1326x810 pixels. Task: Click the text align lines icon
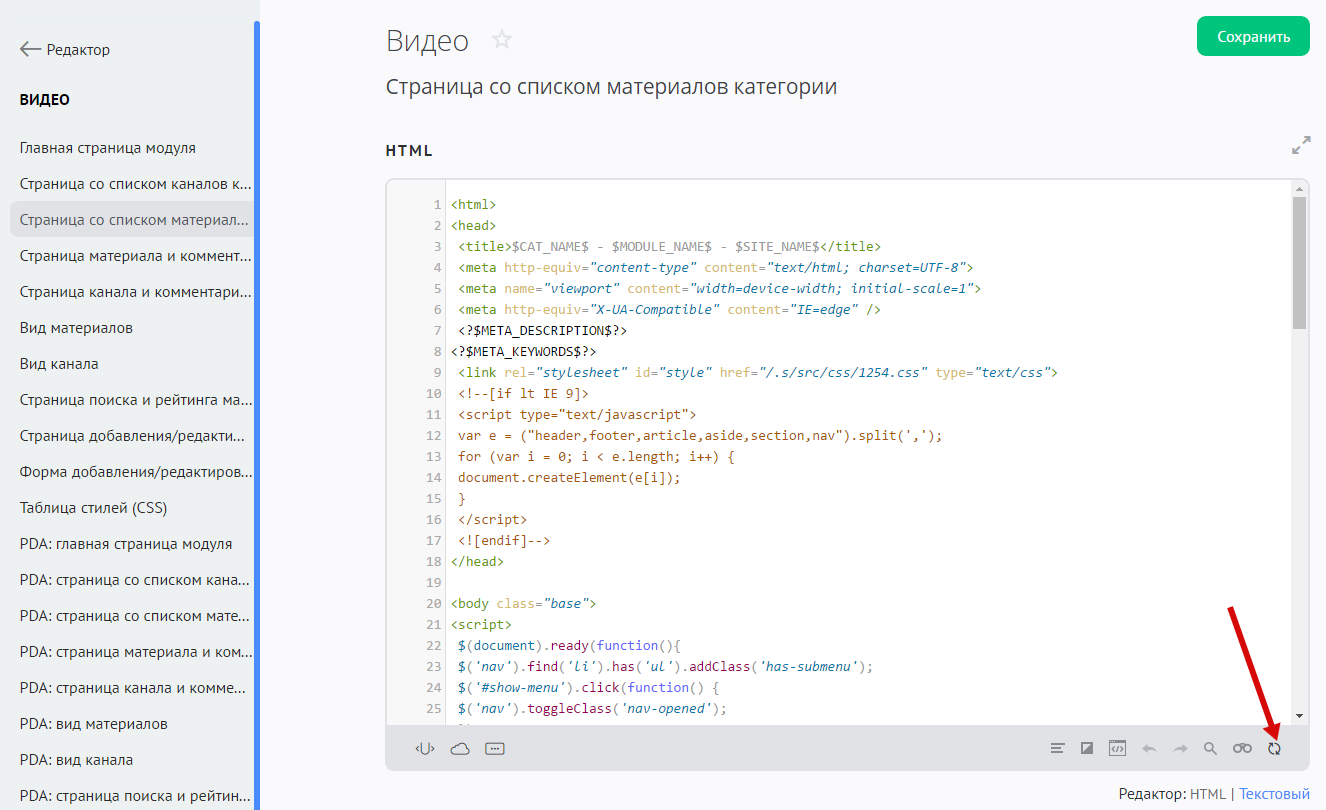(x=1057, y=748)
